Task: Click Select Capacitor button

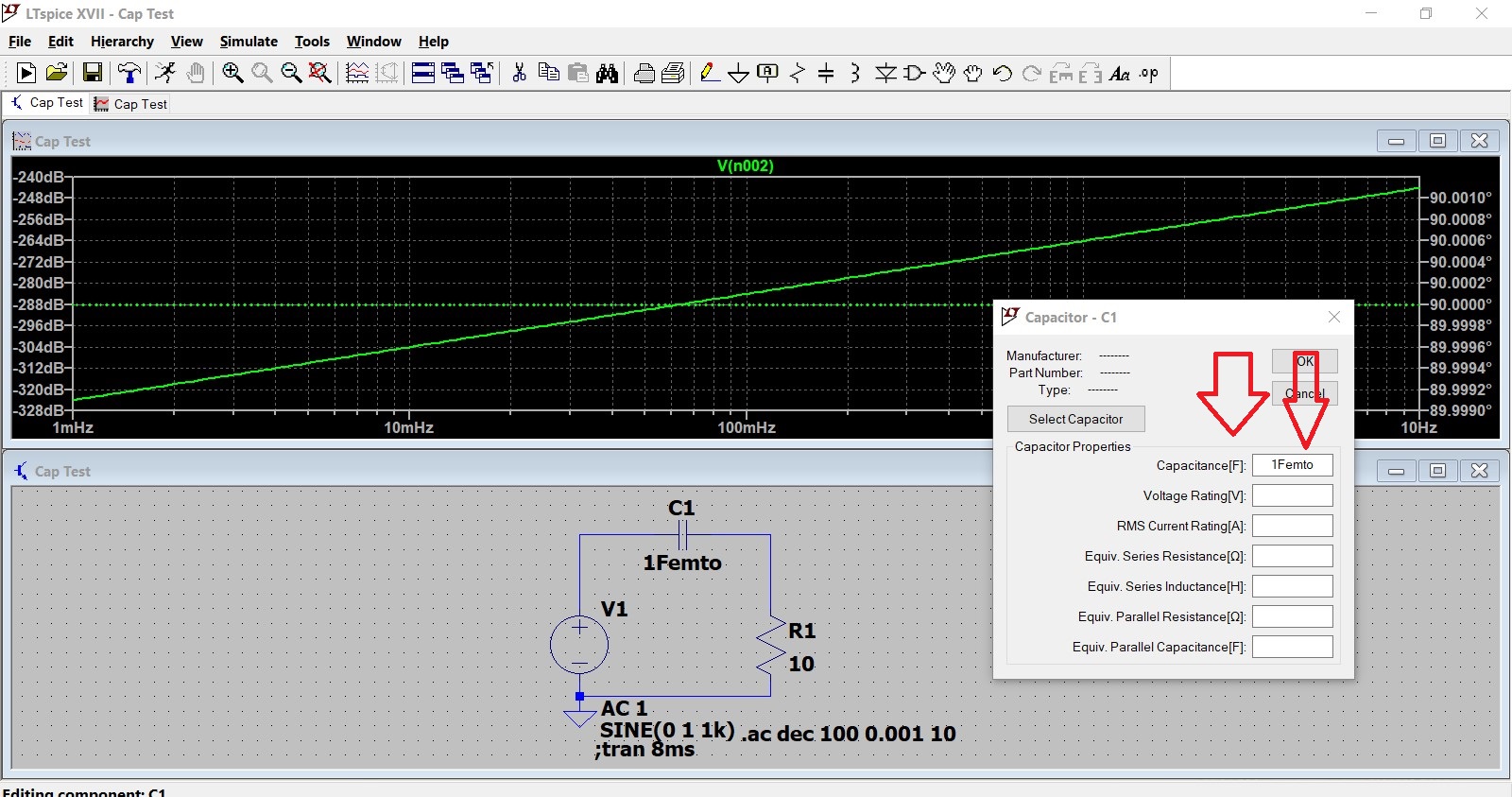Action: [x=1075, y=419]
